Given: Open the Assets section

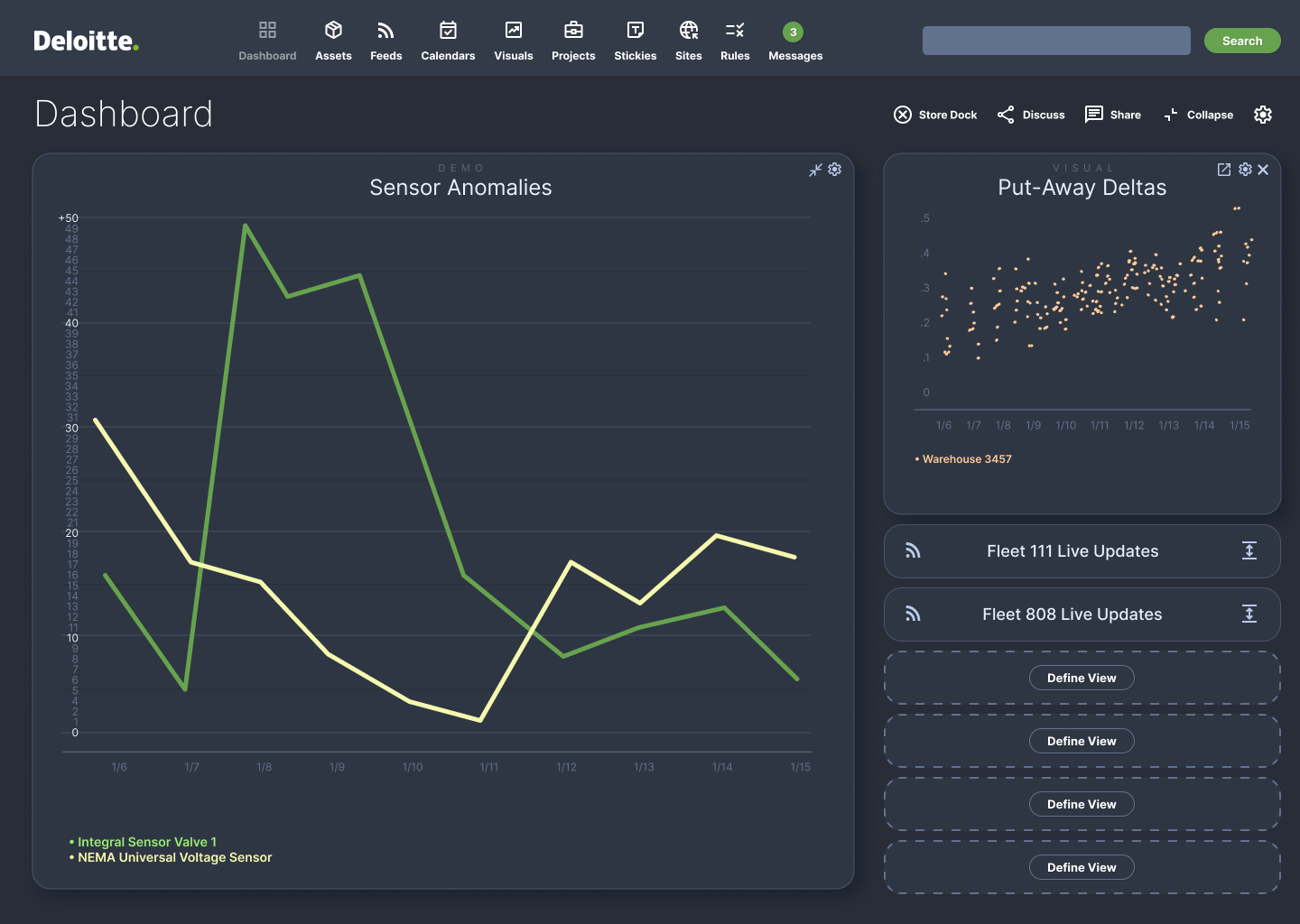Looking at the screenshot, I should click(x=333, y=40).
